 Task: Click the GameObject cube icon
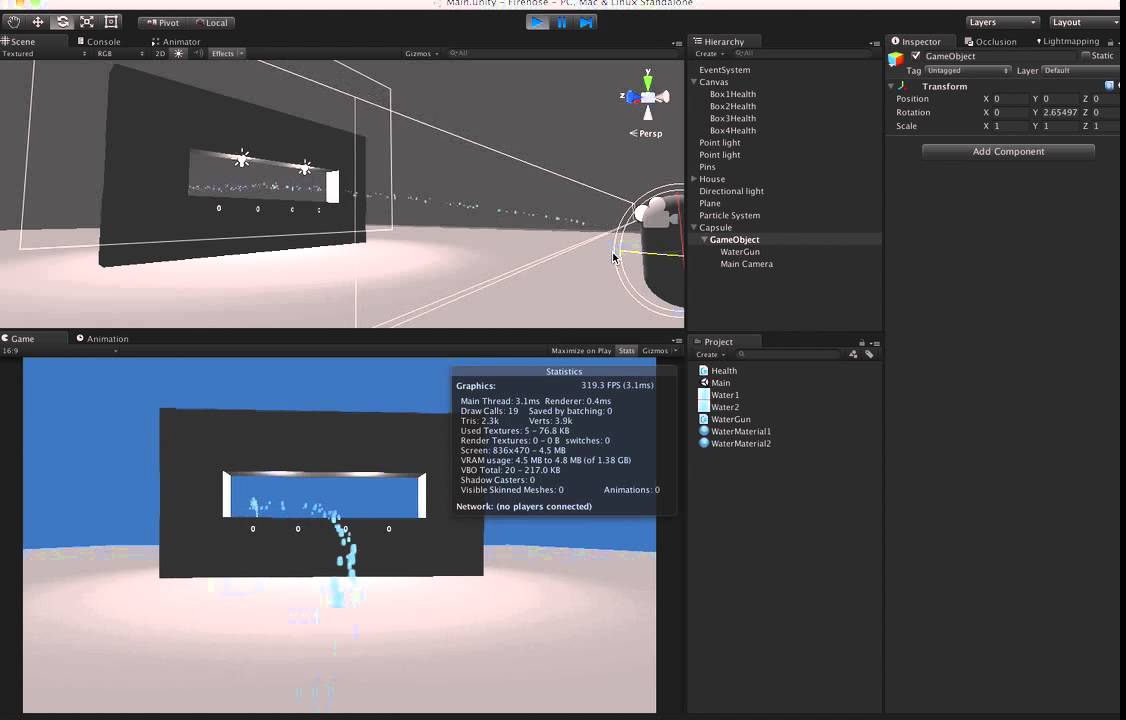click(x=895, y=59)
